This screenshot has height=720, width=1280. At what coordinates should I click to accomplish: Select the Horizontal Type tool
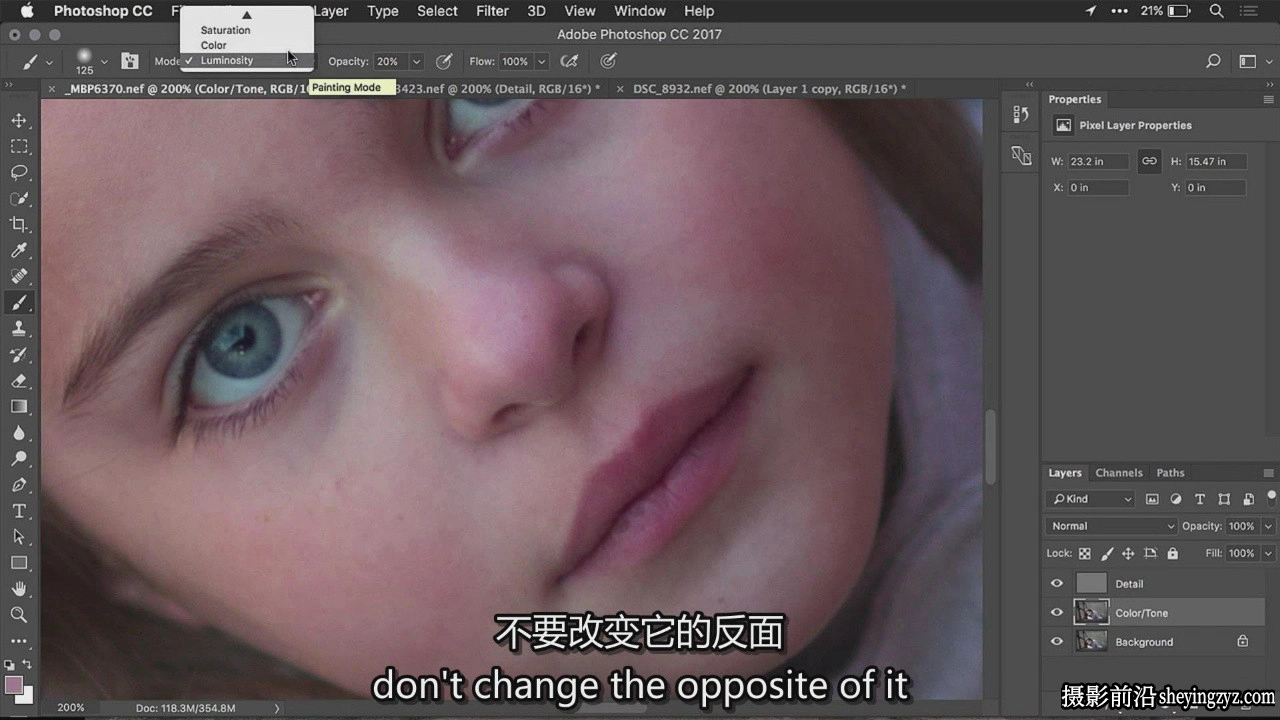coord(19,511)
